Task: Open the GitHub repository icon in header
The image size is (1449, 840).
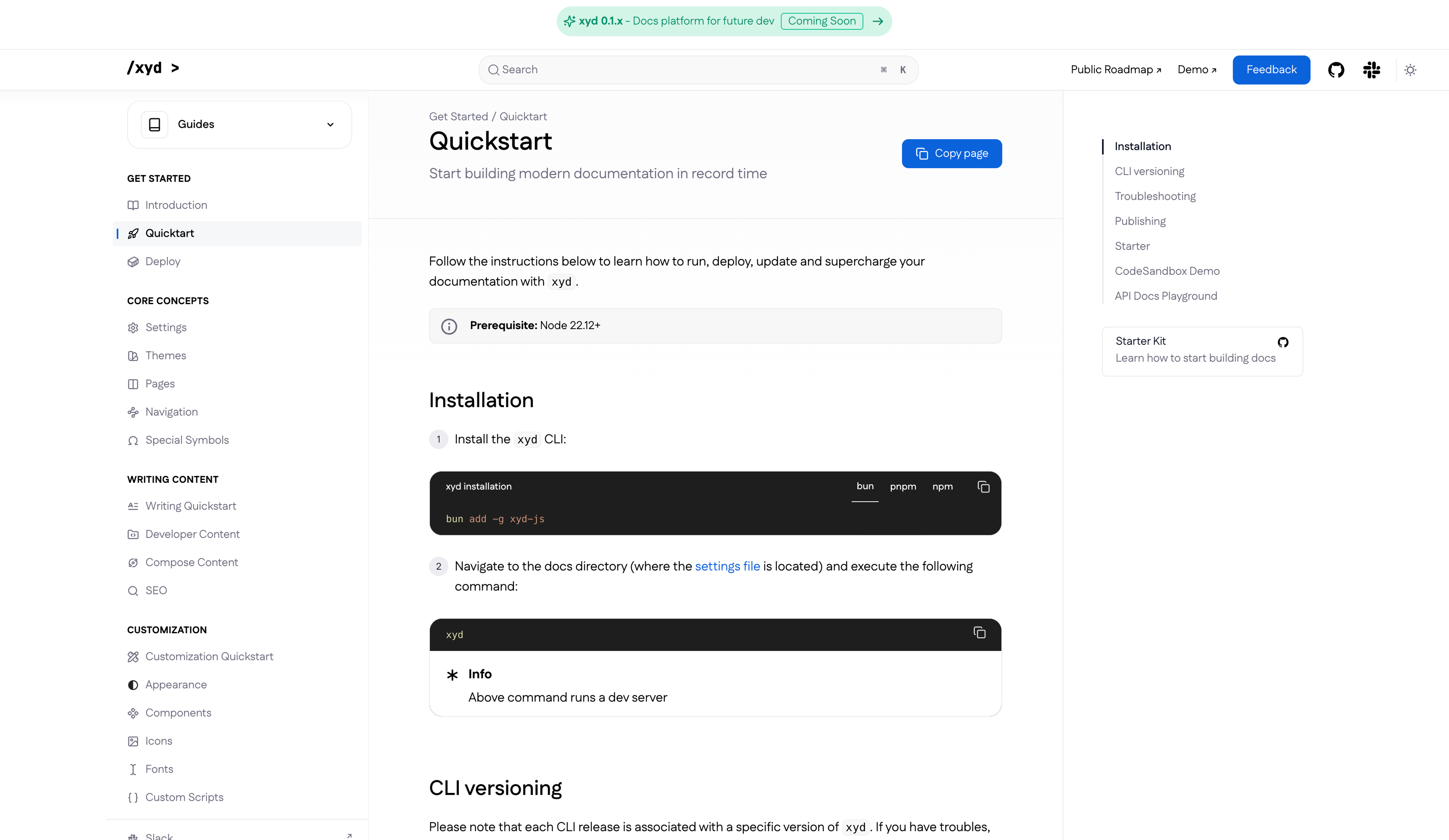Action: [1336, 70]
